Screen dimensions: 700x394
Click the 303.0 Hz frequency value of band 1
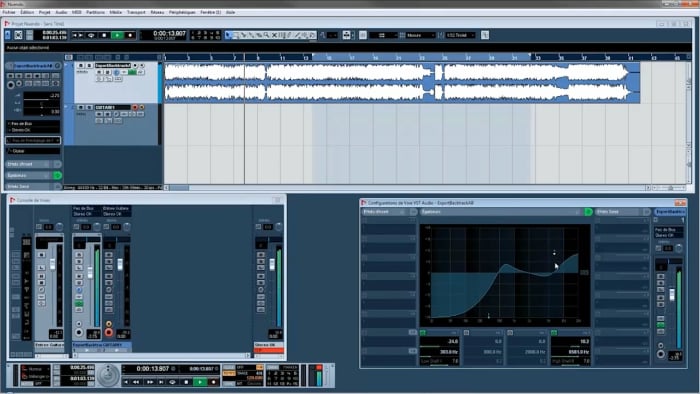449,352
